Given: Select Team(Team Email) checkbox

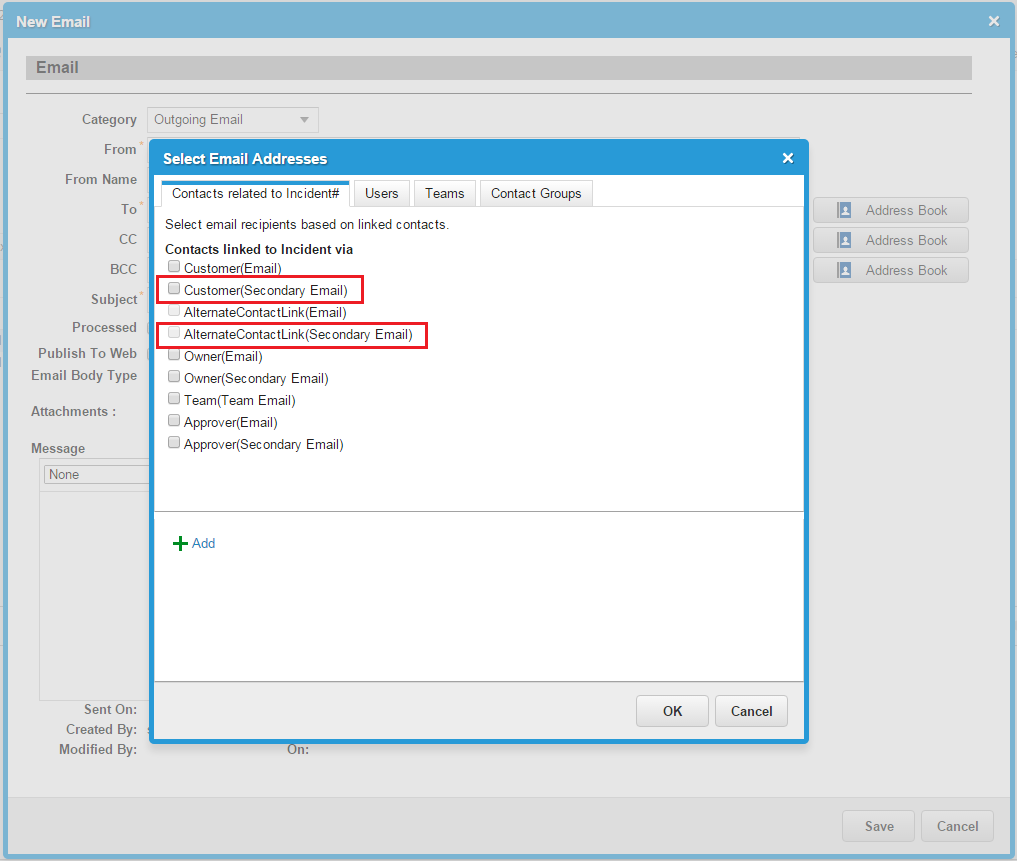Looking at the screenshot, I should (x=174, y=399).
